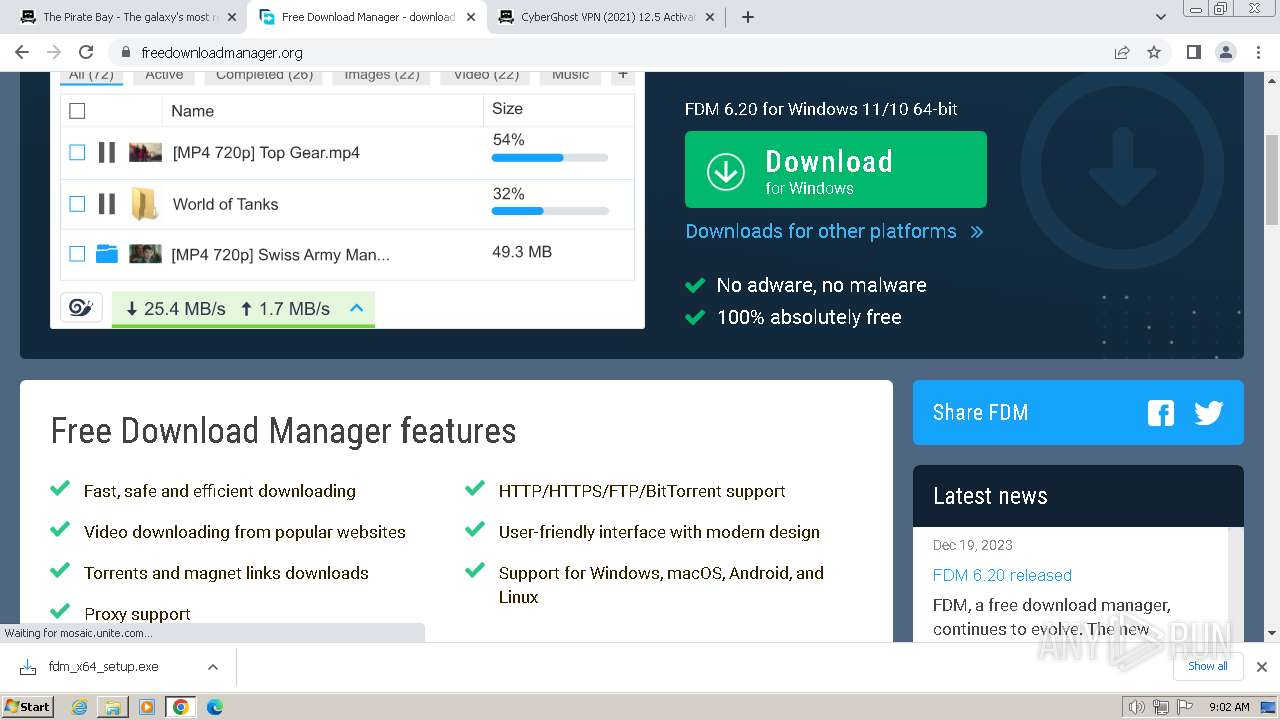Launch Internet Explorer from the taskbar
1280x720 pixels.
80,707
